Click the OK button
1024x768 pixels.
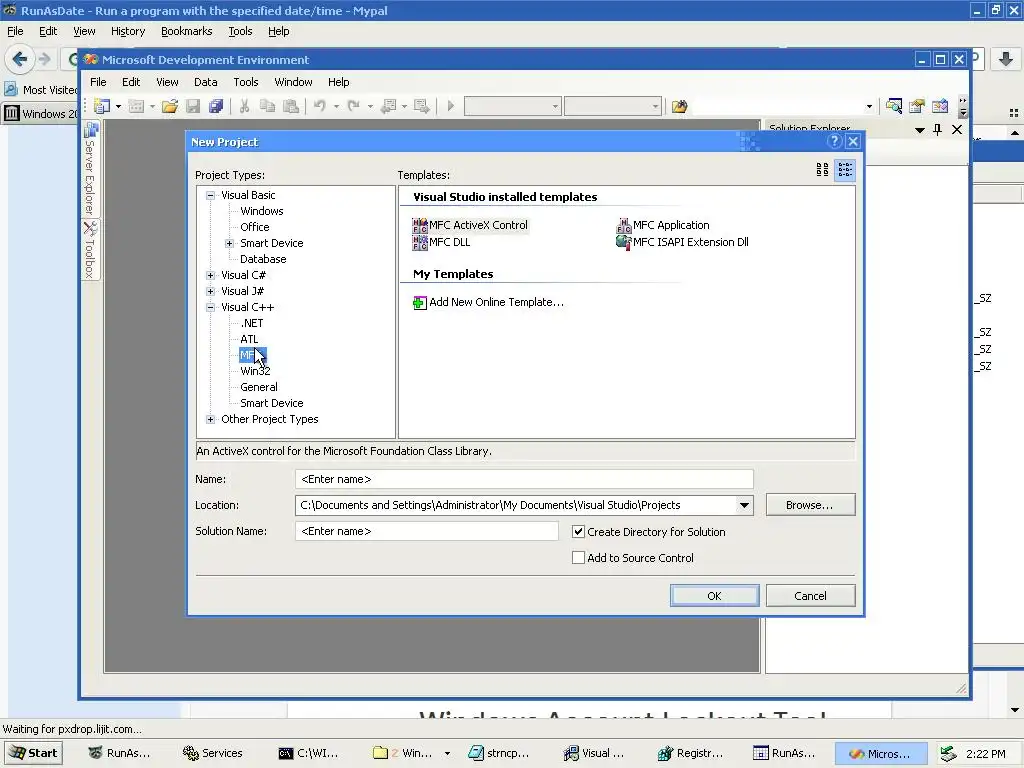click(x=714, y=596)
